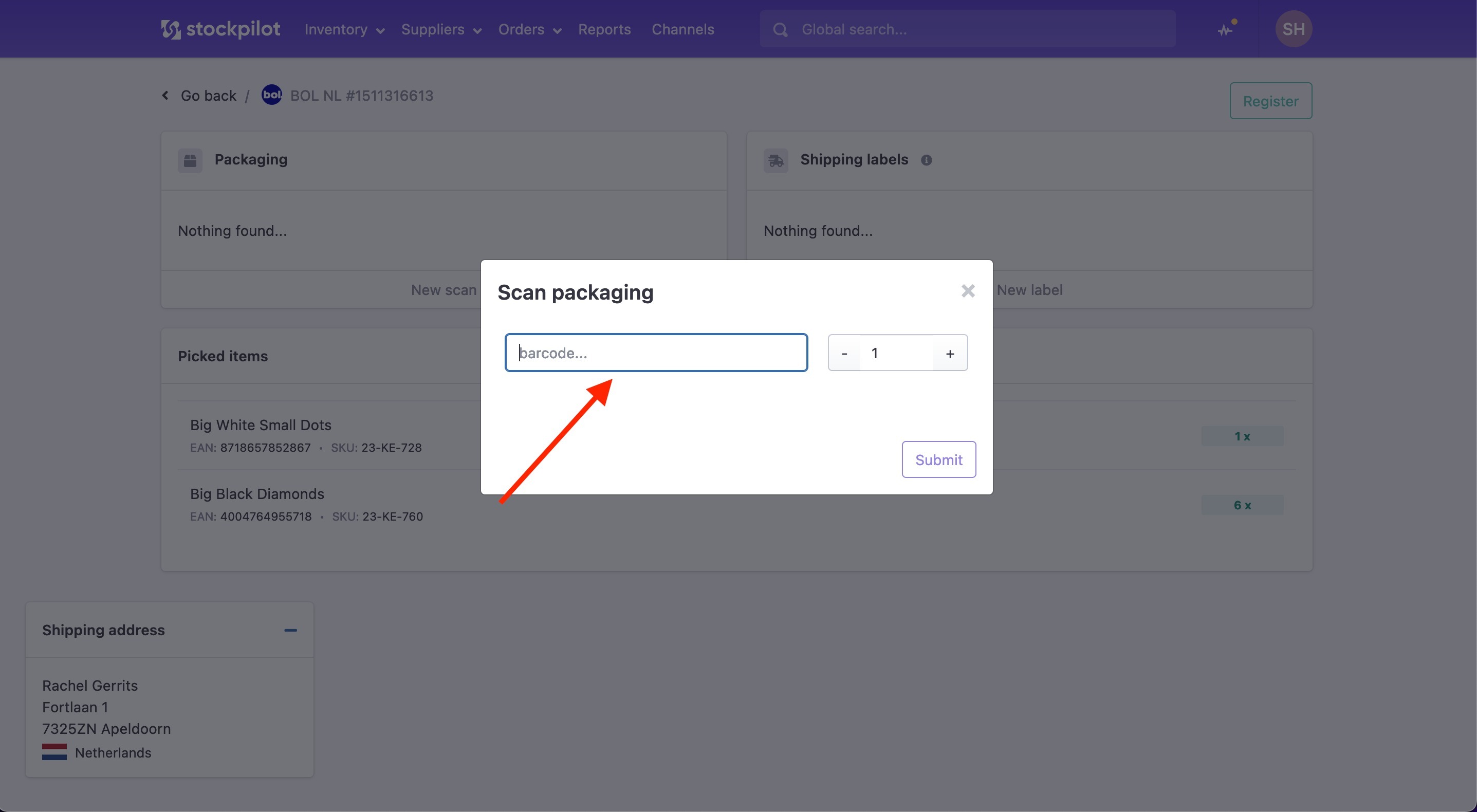Click New scan in Packaging panel
Image resolution: width=1477 pixels, height=812 pixels.
coord(444,290)
